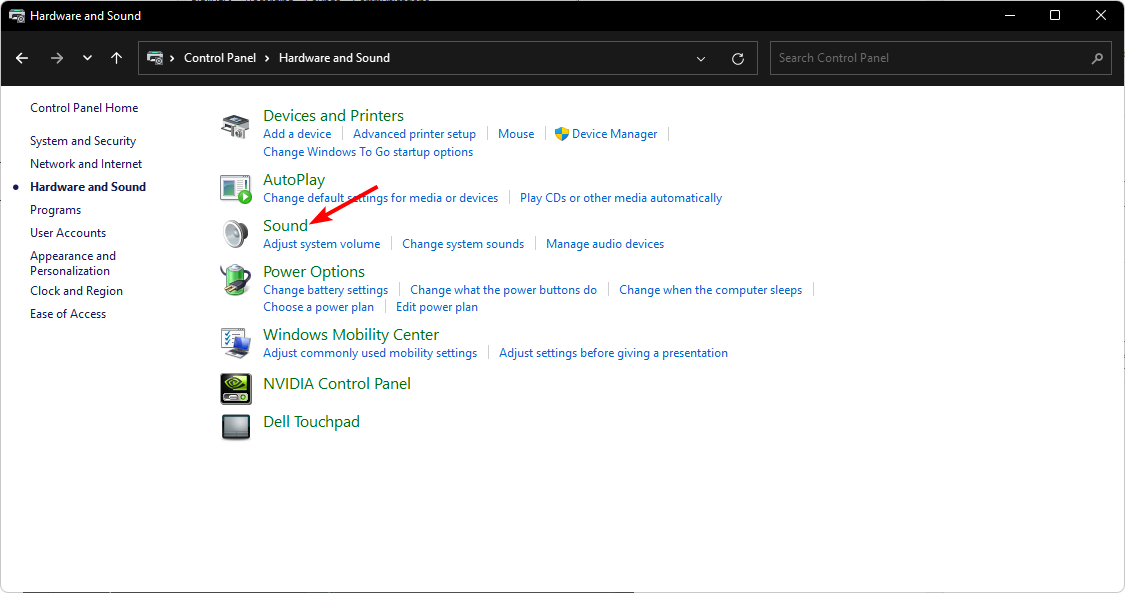Click the Windows Mobility Center icon
1125x593 pixels.
(x=235, y=342)
